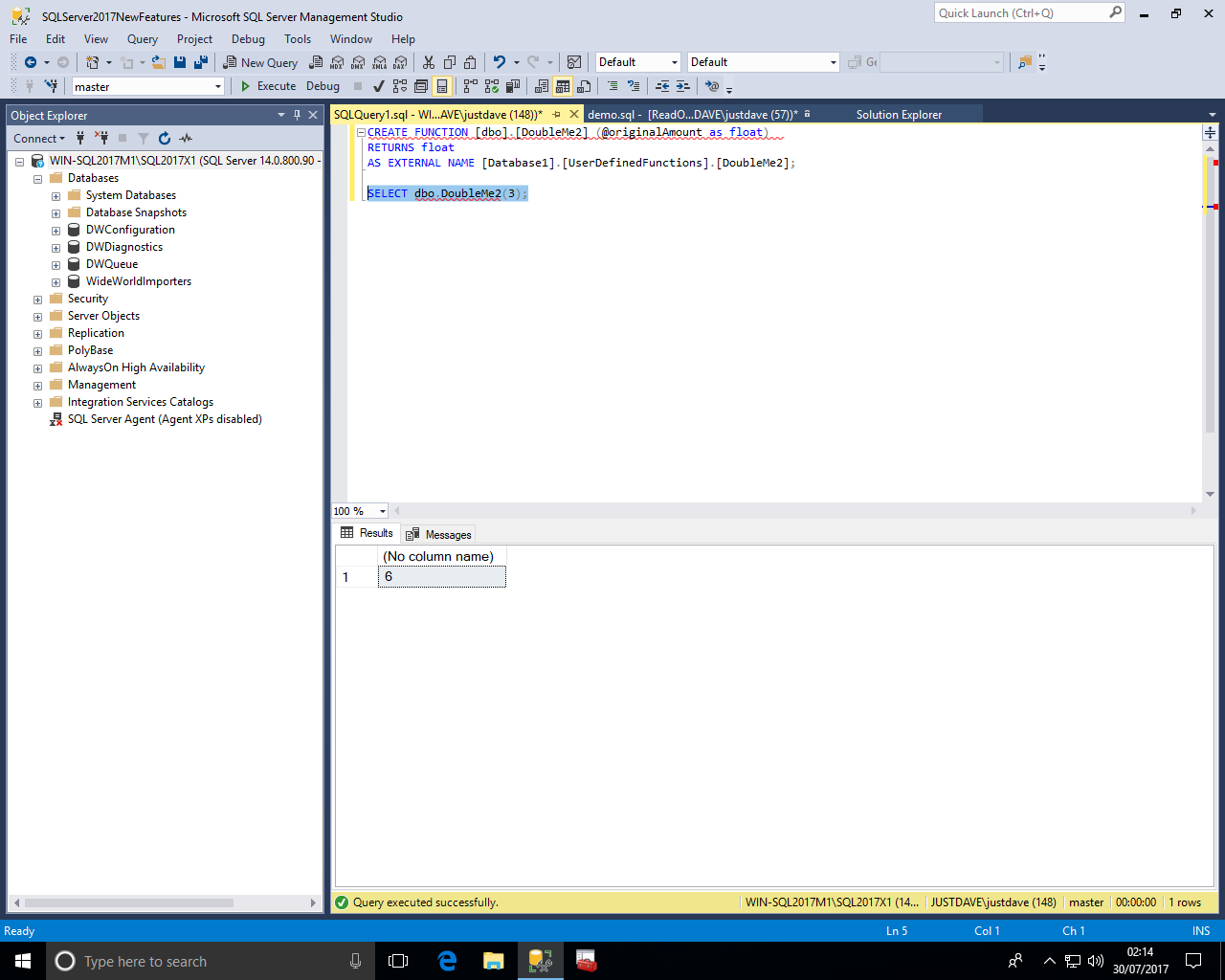The image size is (1225, 980).
Task: Toggle Results to Grid output mode
Action: 563,86
